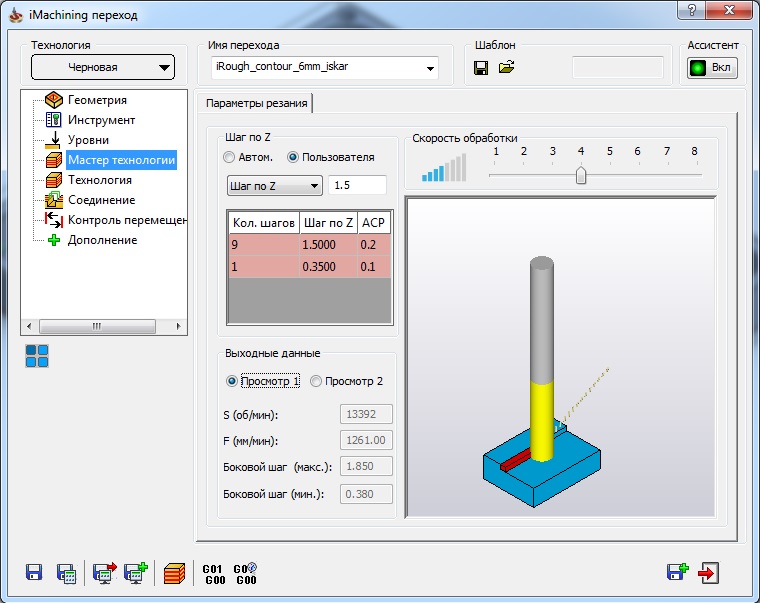The height and width of the screenshot is (603, 760).
Task: Click the Инструмент tree icon
Action: [x=53, y=120]
